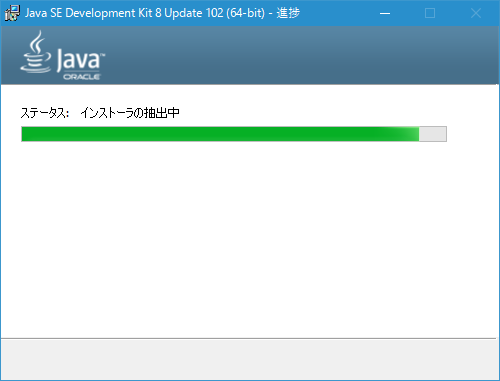Click the 'ステータス:' label
The image size is (500, 381).
45,113
